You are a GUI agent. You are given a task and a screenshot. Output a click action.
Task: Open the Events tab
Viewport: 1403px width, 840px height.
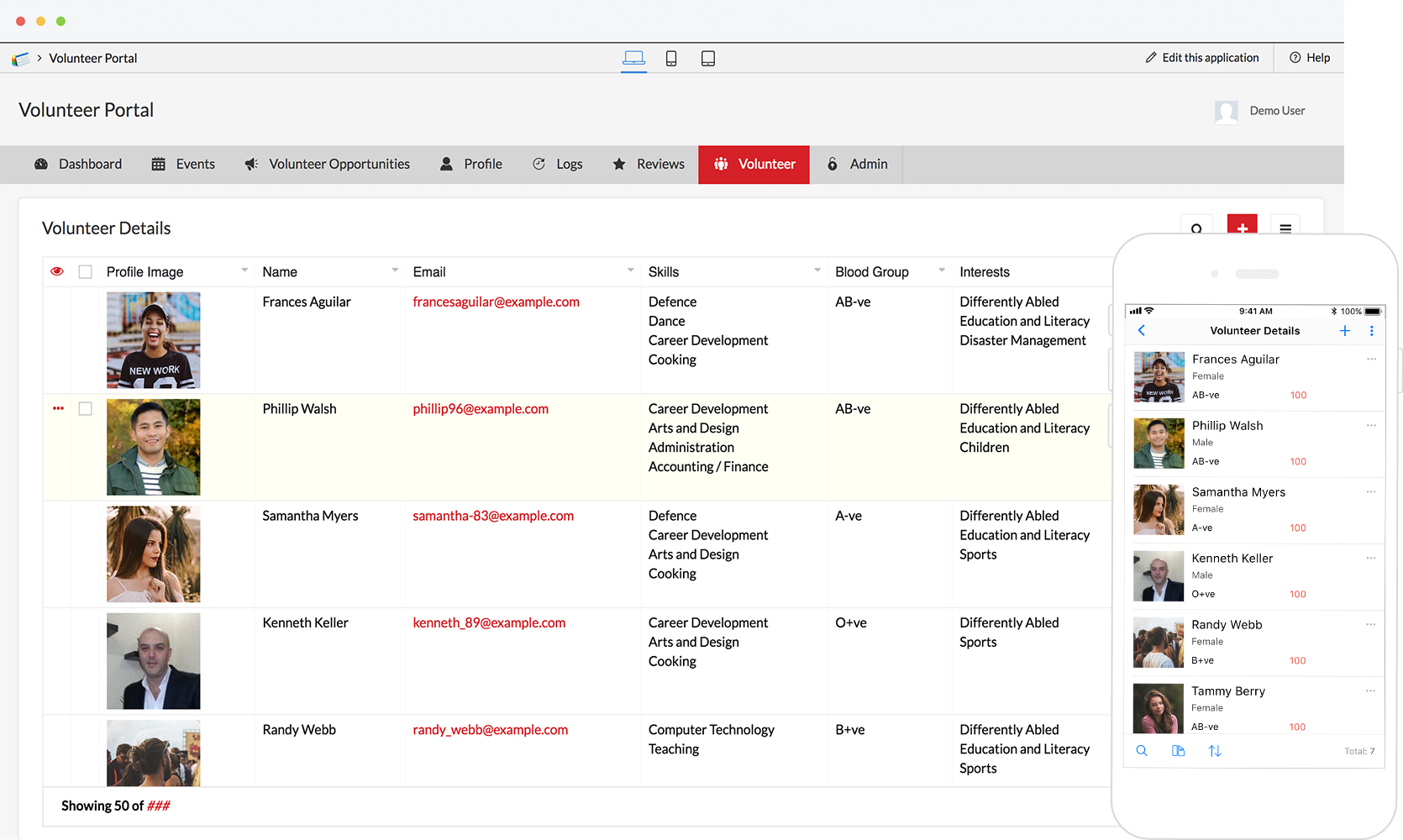[x=183, y=165]
